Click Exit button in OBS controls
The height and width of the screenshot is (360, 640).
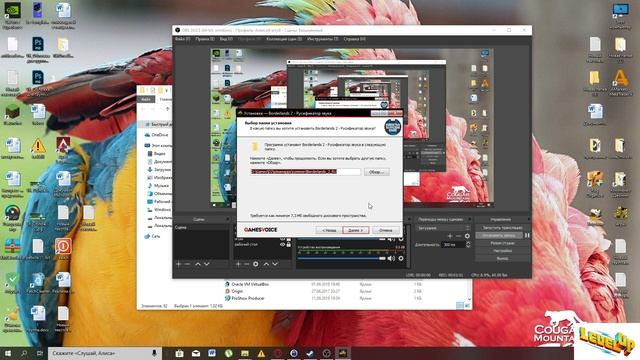click(502, 258)
